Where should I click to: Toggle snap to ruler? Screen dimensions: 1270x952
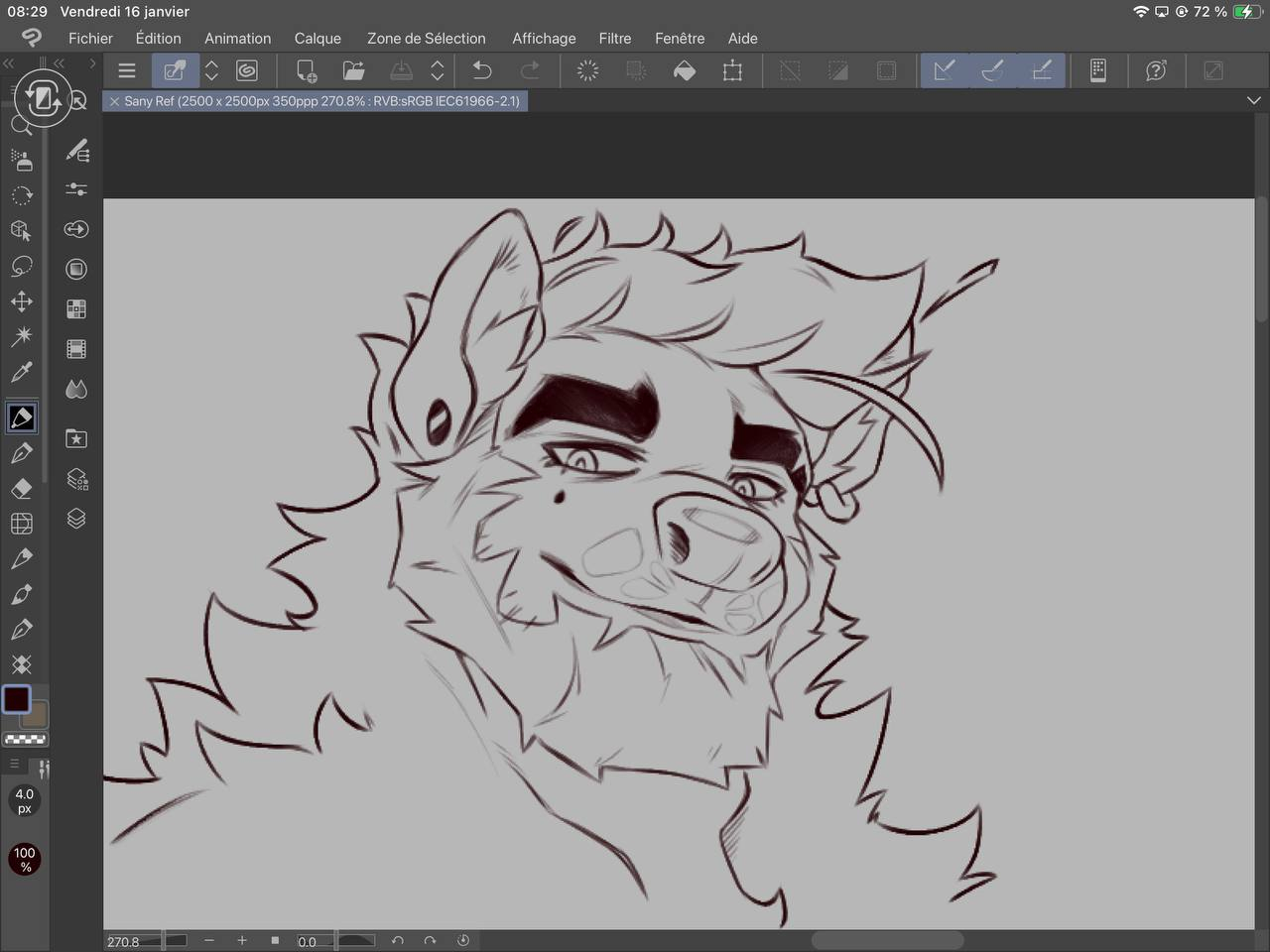pyautogui.click(x=945, y=70)
